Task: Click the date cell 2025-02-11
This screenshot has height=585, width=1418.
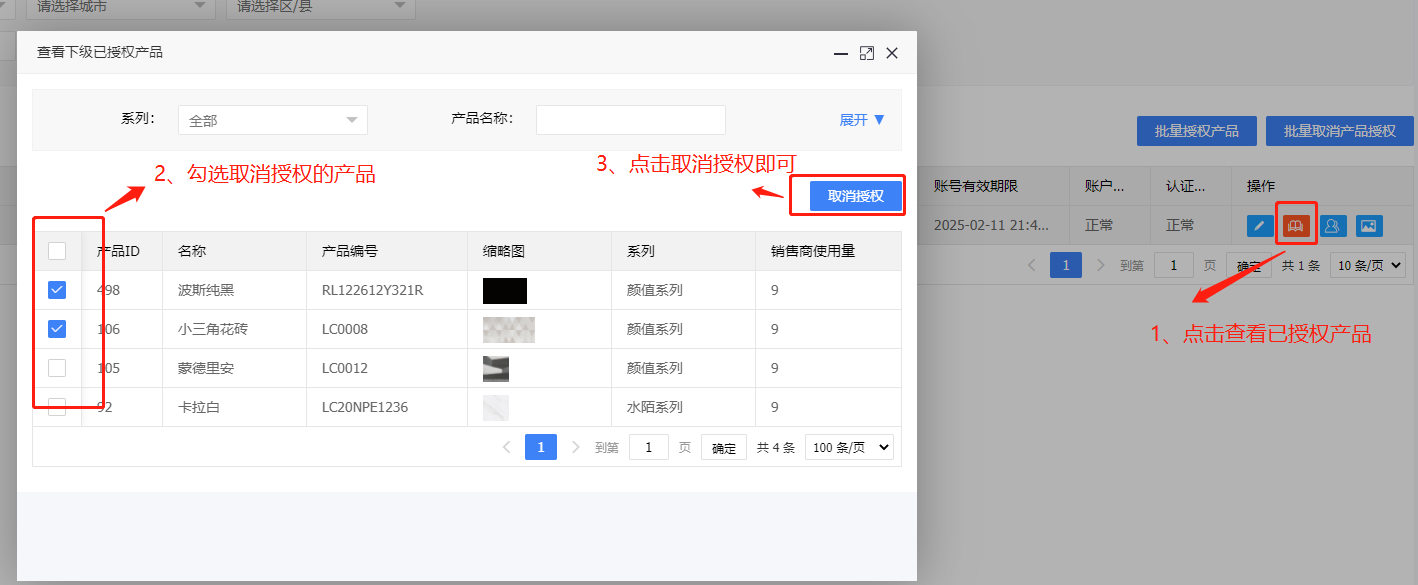Action: 991,225
